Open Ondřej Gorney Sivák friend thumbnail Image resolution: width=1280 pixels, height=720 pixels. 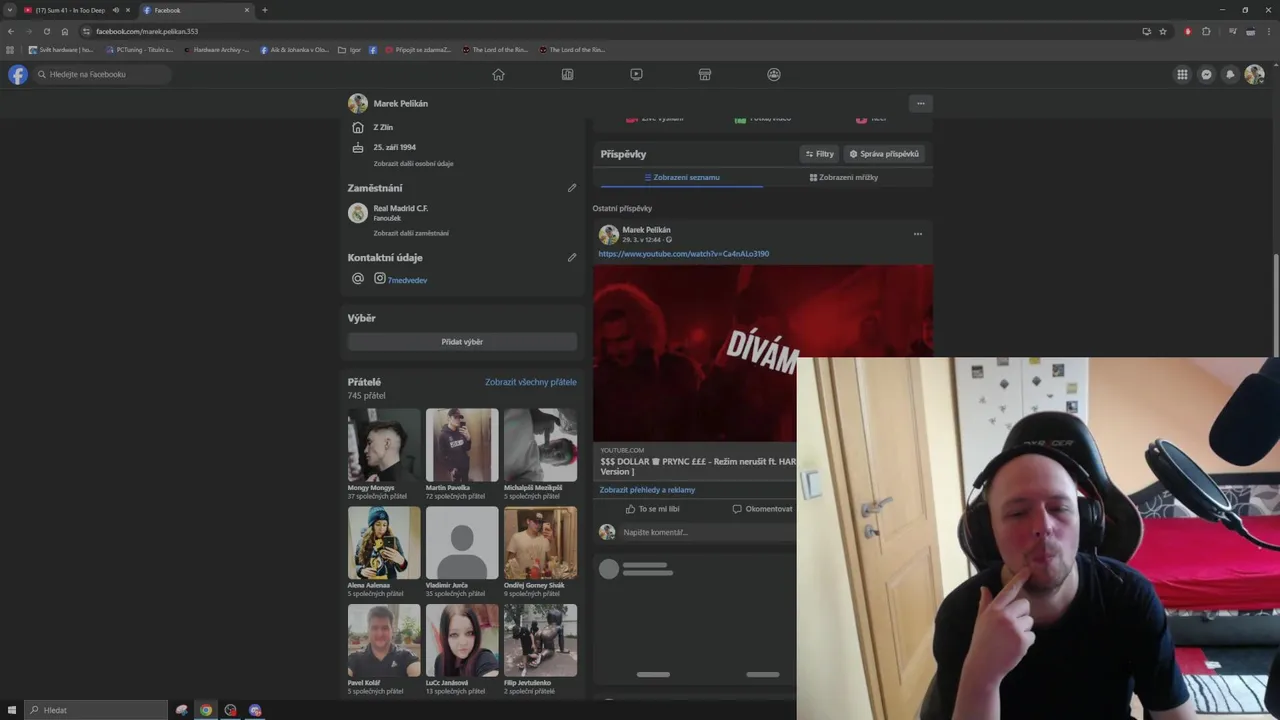click(540, 543)
